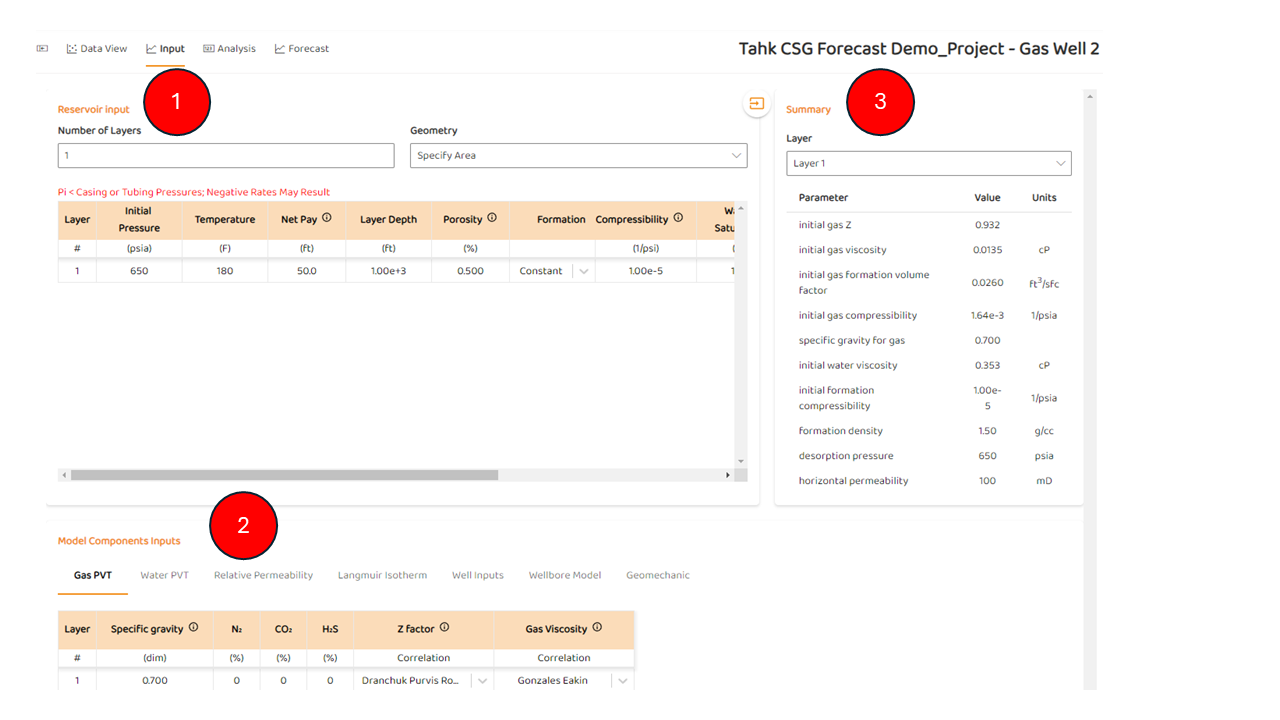Viewport: 1280px width, 720px height.
Task: Click the info icon next to Compressibility
Action: pyautogui.click(x=678, y=218)
